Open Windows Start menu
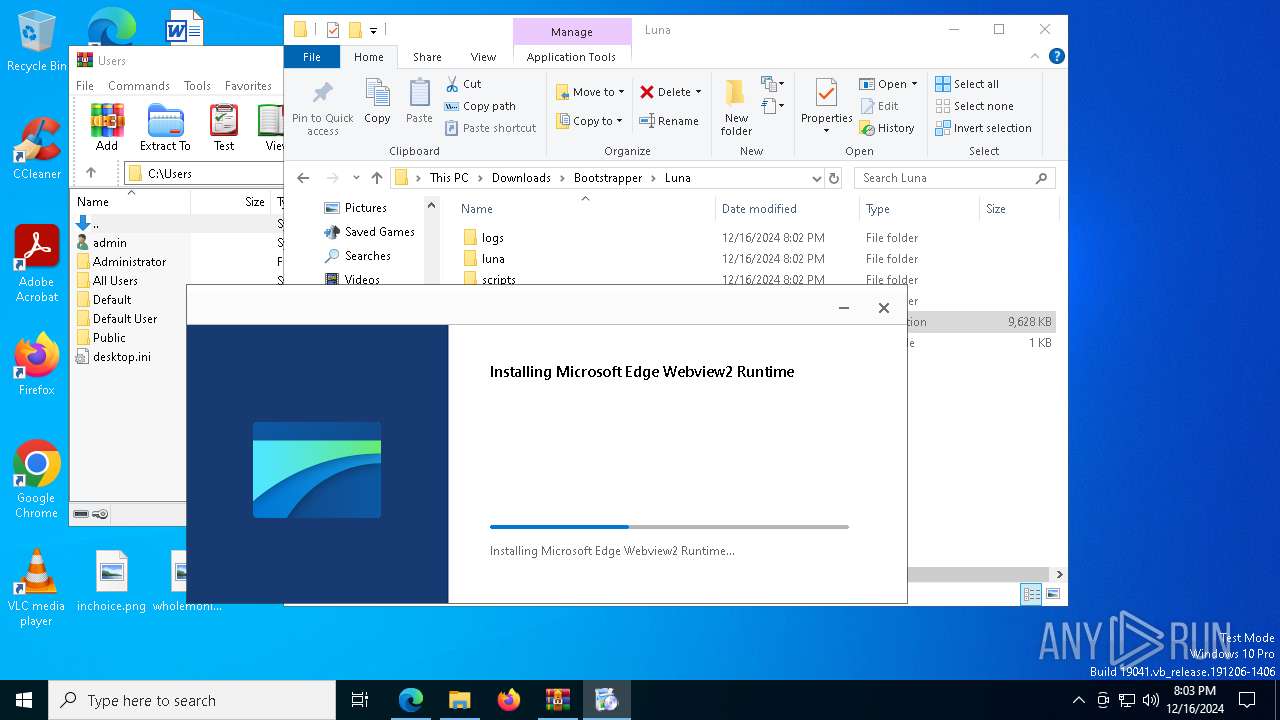Image resolution: width=1280 pixels, height=720 pixels. [x=24, y=700]
